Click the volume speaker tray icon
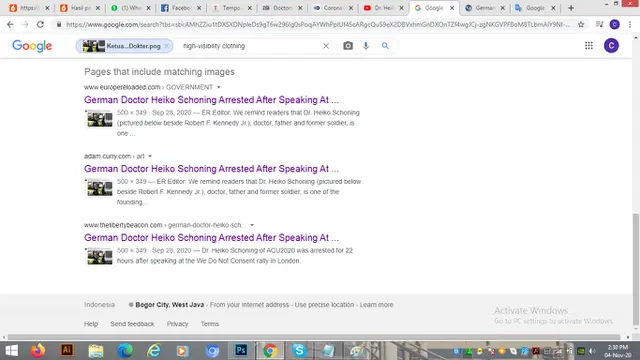The width and height of the screenshot is (640, 360). (x=592, y=351)
